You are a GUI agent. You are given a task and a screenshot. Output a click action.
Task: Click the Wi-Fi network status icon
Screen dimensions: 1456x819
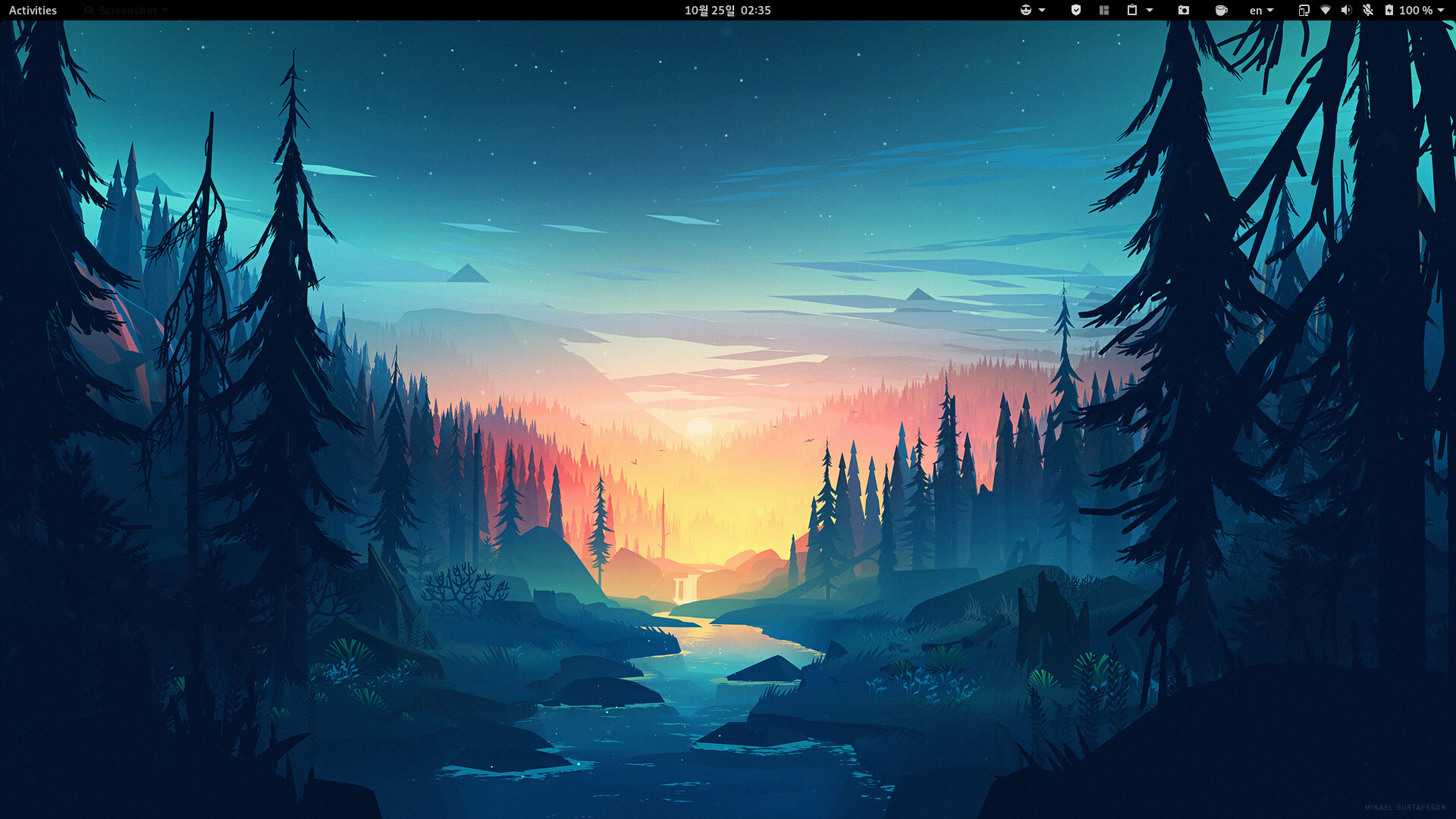click(1326, 10)
